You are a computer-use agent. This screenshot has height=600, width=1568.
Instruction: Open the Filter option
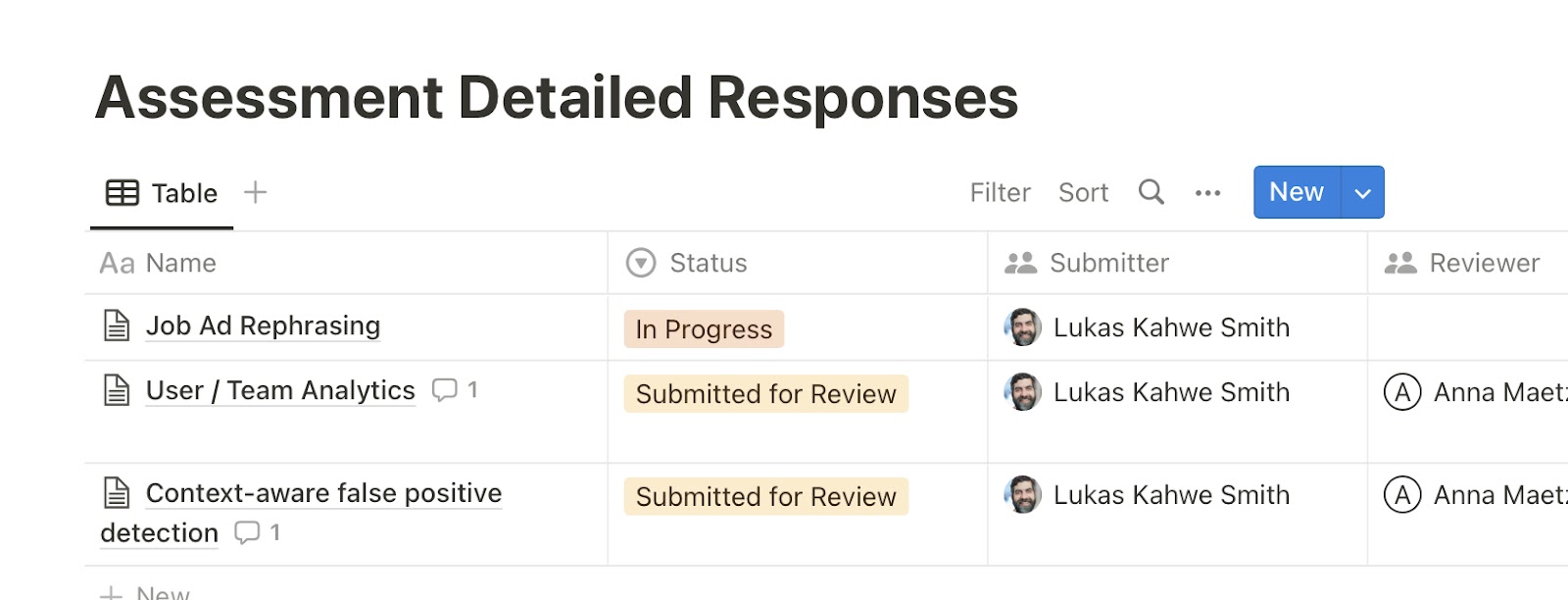(999, 192)
